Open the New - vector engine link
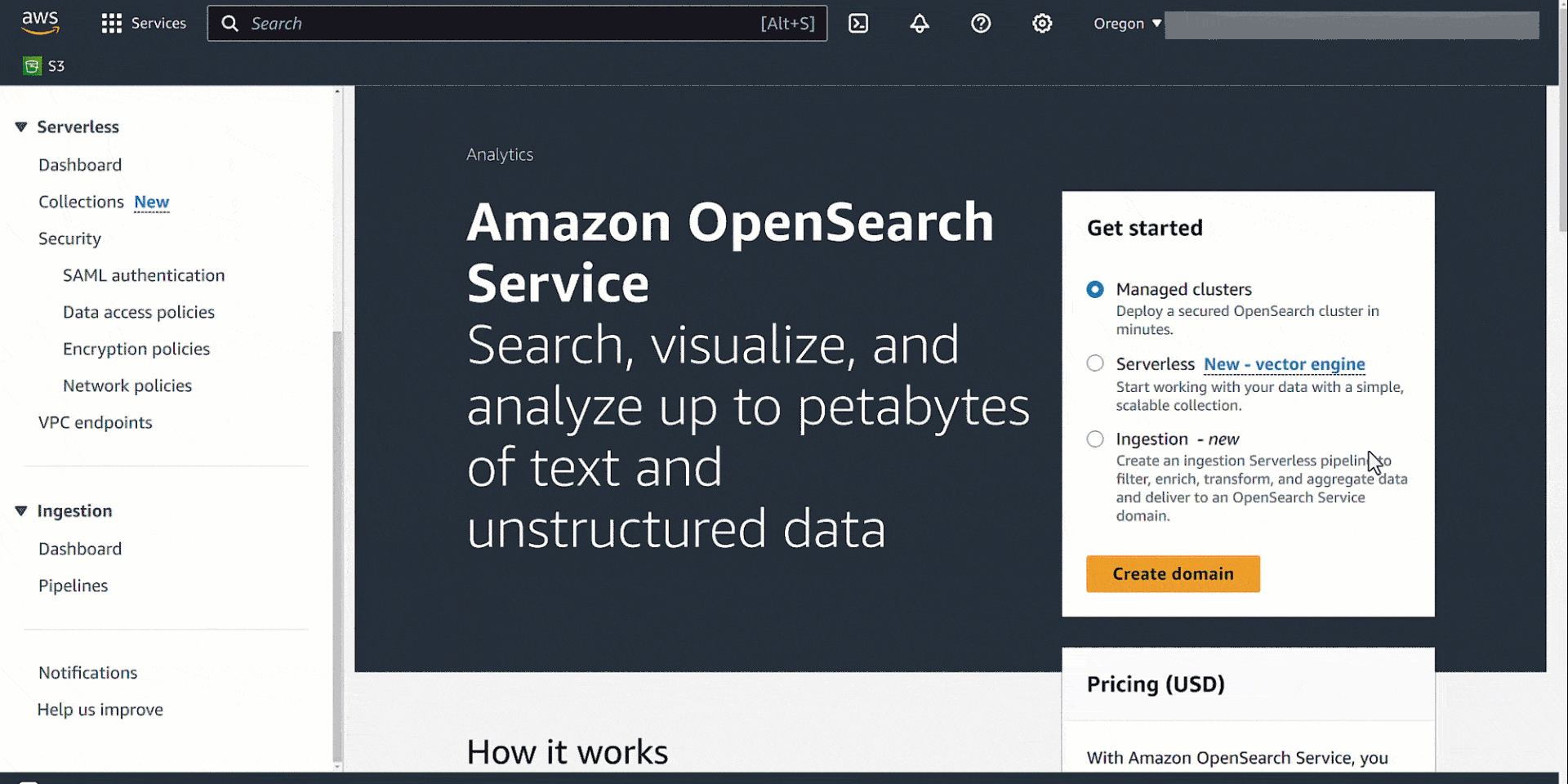This screenshot has height=784, width=1568. tap(1284, 364)
